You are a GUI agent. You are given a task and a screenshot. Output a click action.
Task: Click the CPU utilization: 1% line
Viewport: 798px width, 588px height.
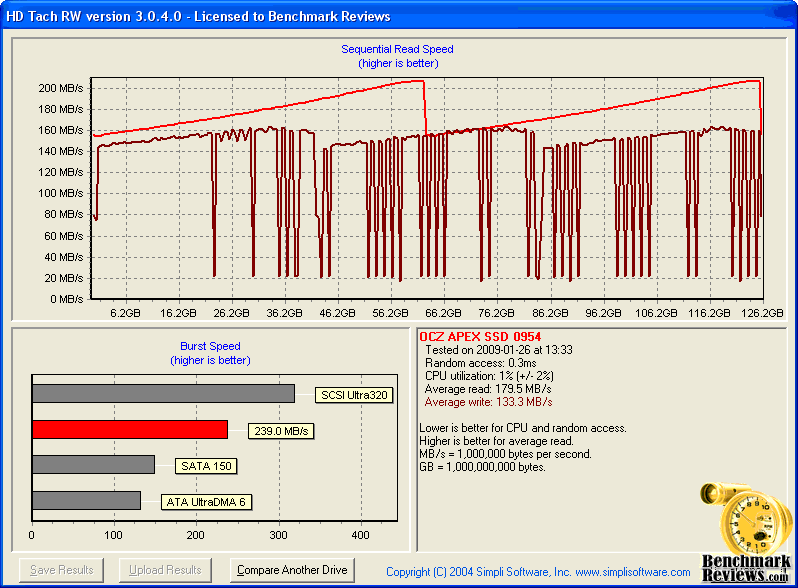pyautogui.click(x=489, y=376)
